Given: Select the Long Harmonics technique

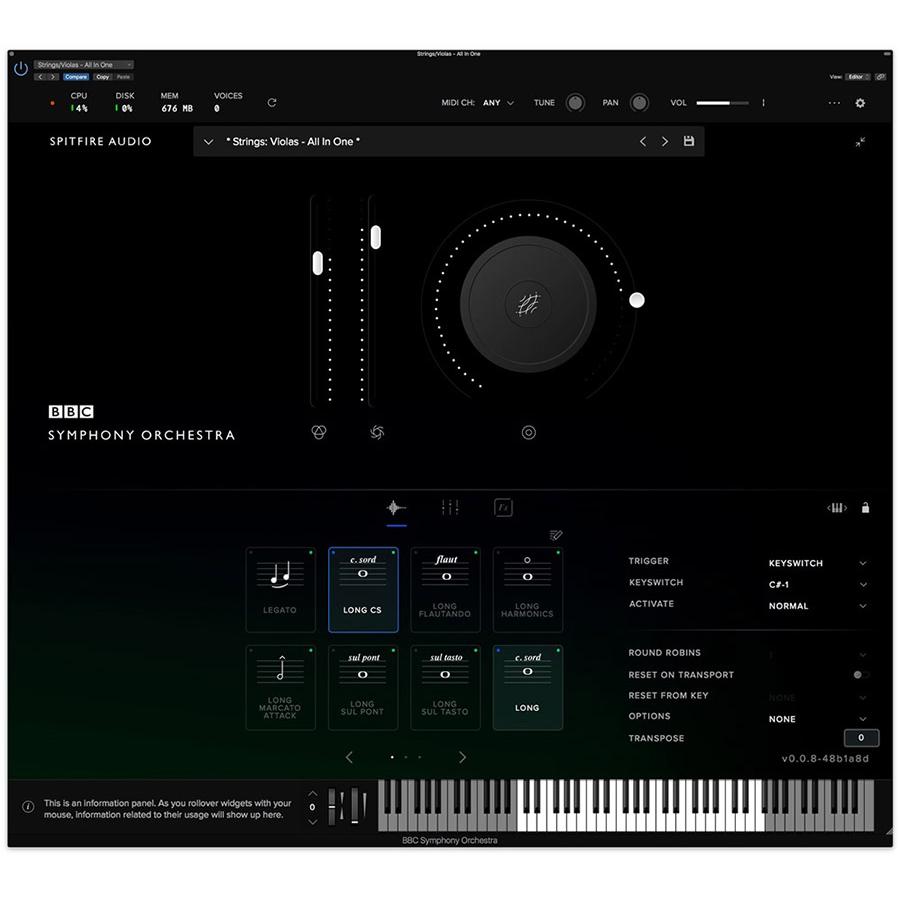Looking at the screenshot, I should [x=527, y=589].
